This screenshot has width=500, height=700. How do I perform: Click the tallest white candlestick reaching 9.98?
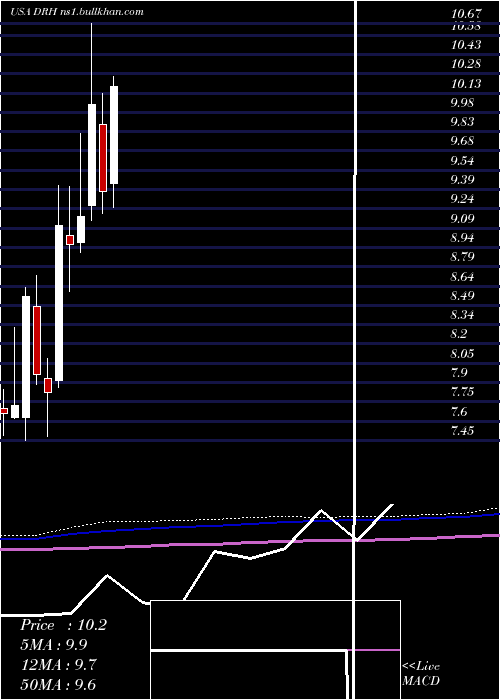coord(92,155)
